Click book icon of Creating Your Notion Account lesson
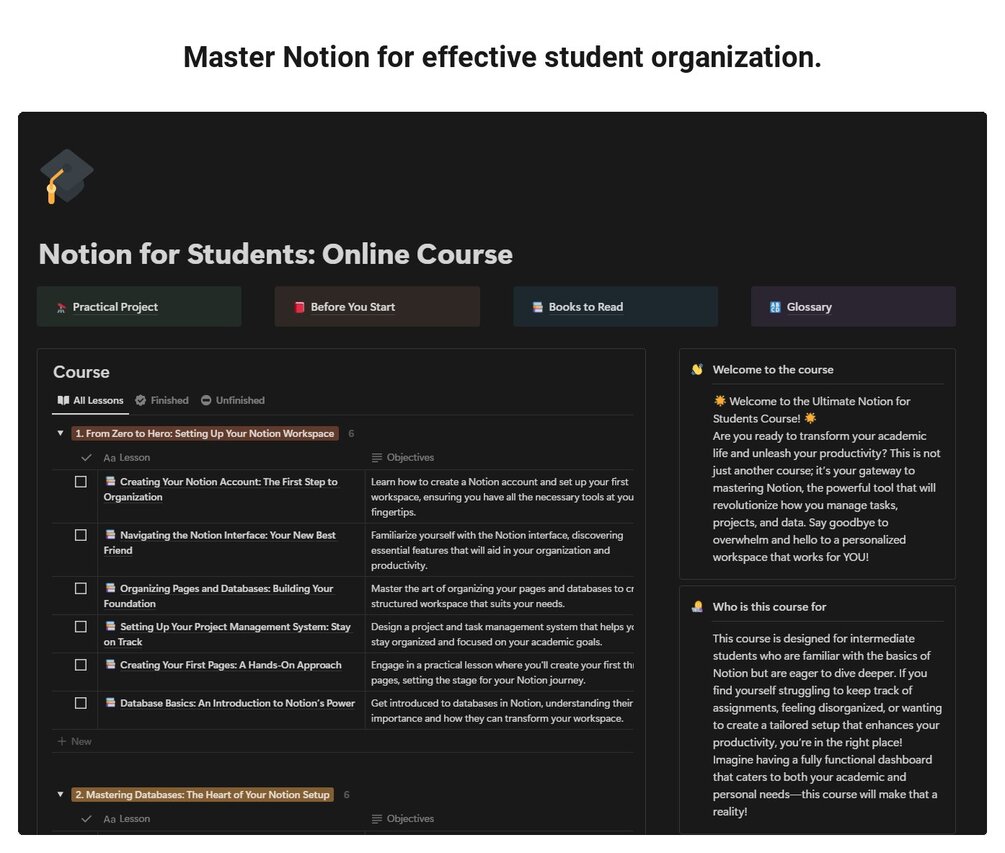1005x853 pixels. [x=110, y=481]
